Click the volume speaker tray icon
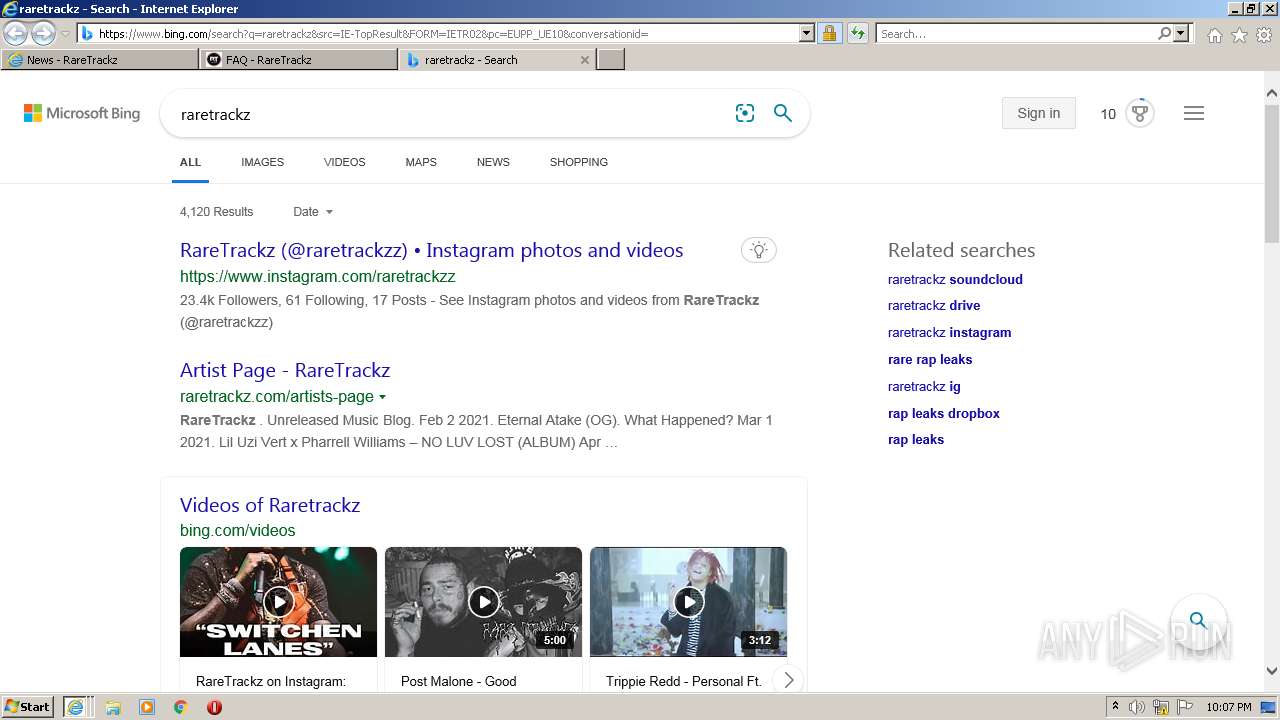This screenshot has width=1280, height=720. tap(1137, 707)
